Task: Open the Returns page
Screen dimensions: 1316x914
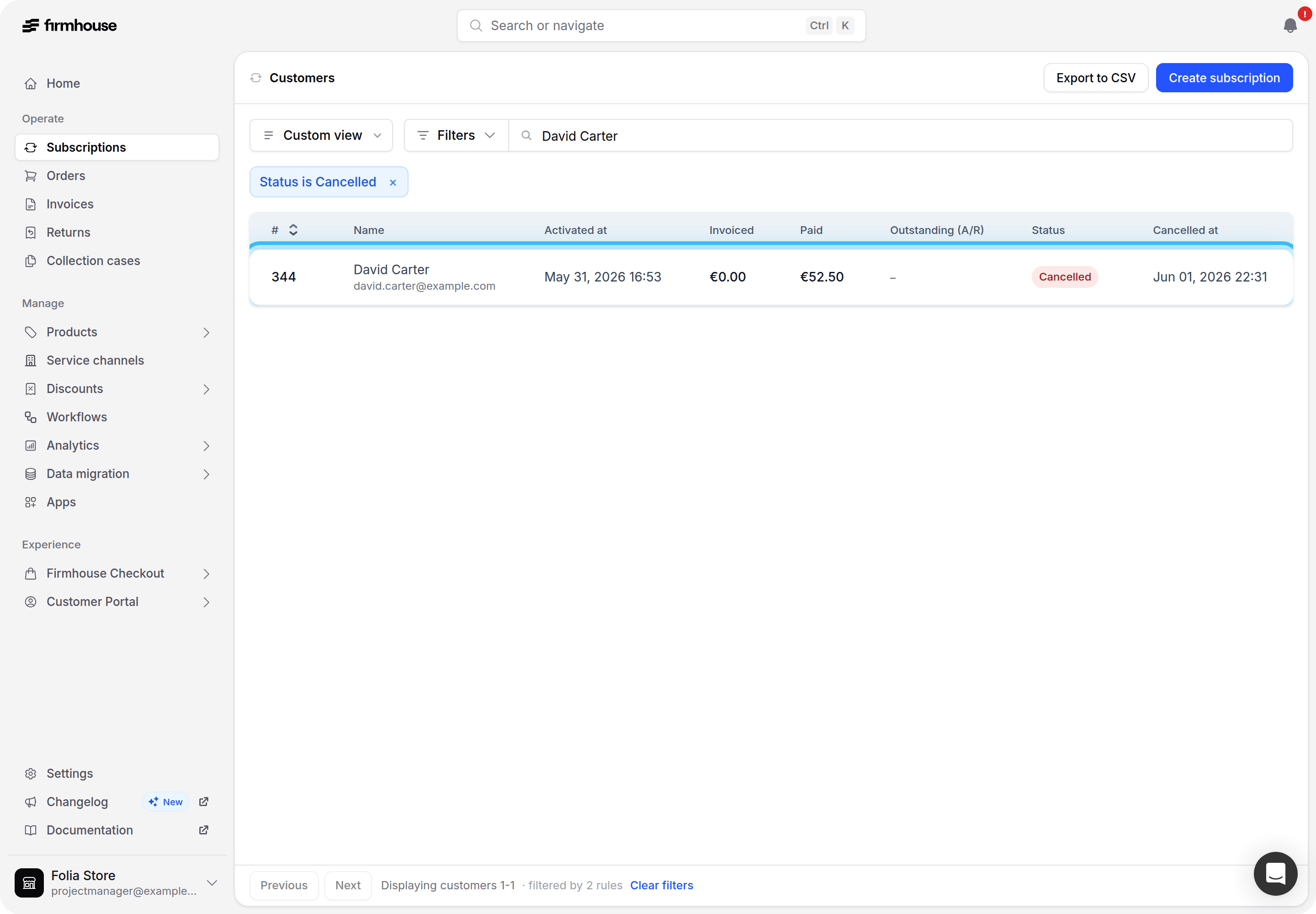Action: coord(117,233)
